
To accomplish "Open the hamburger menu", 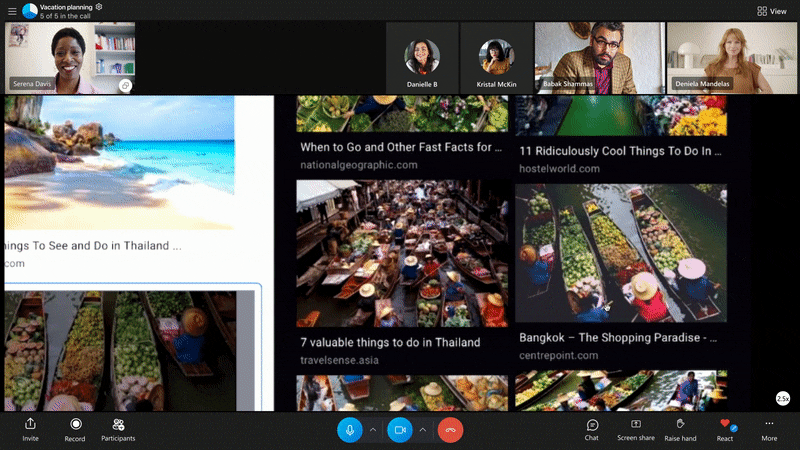I will (10, 10).
